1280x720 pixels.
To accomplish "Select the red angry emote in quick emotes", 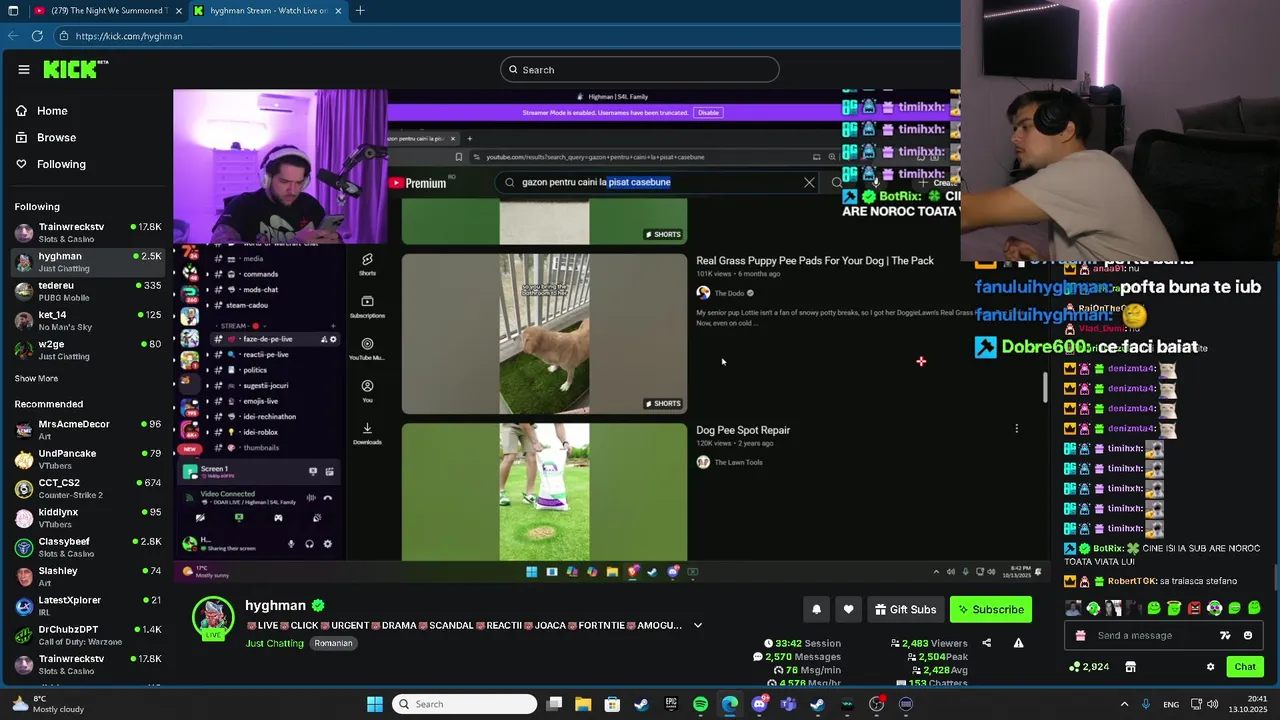I will tap(1194, 608).
